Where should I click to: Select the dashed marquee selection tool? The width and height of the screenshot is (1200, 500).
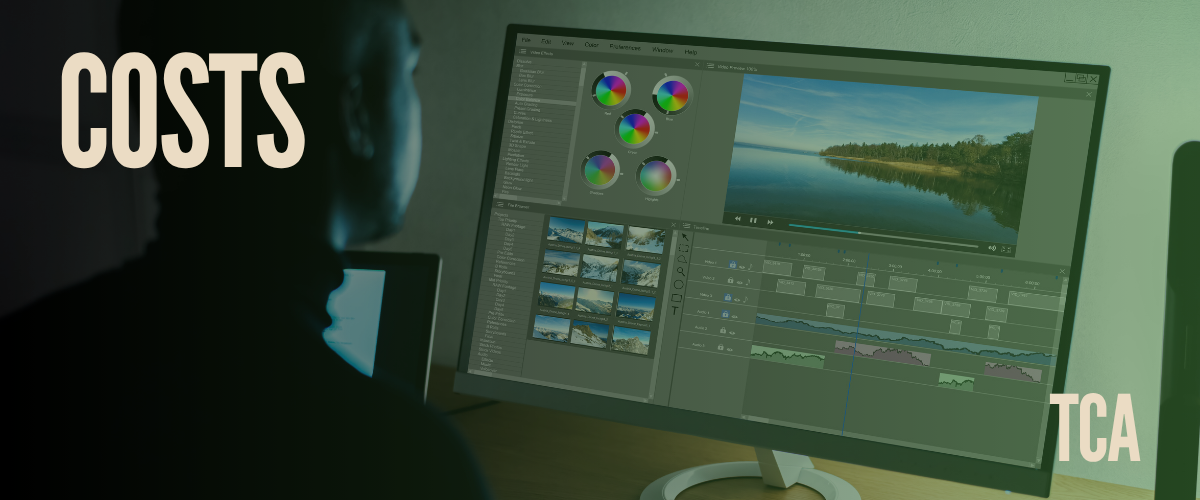[x=684, y=248]
